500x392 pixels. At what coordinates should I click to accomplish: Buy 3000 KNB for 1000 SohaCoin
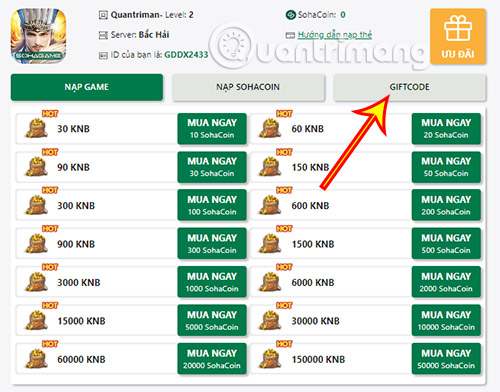point(212,282)
